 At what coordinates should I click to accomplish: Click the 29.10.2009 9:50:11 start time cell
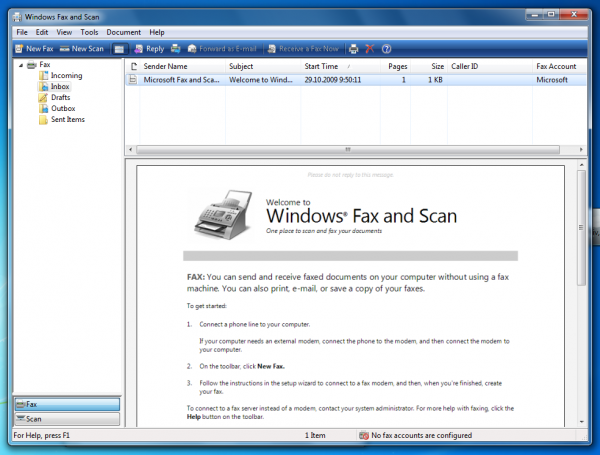(x=333, y=80)
